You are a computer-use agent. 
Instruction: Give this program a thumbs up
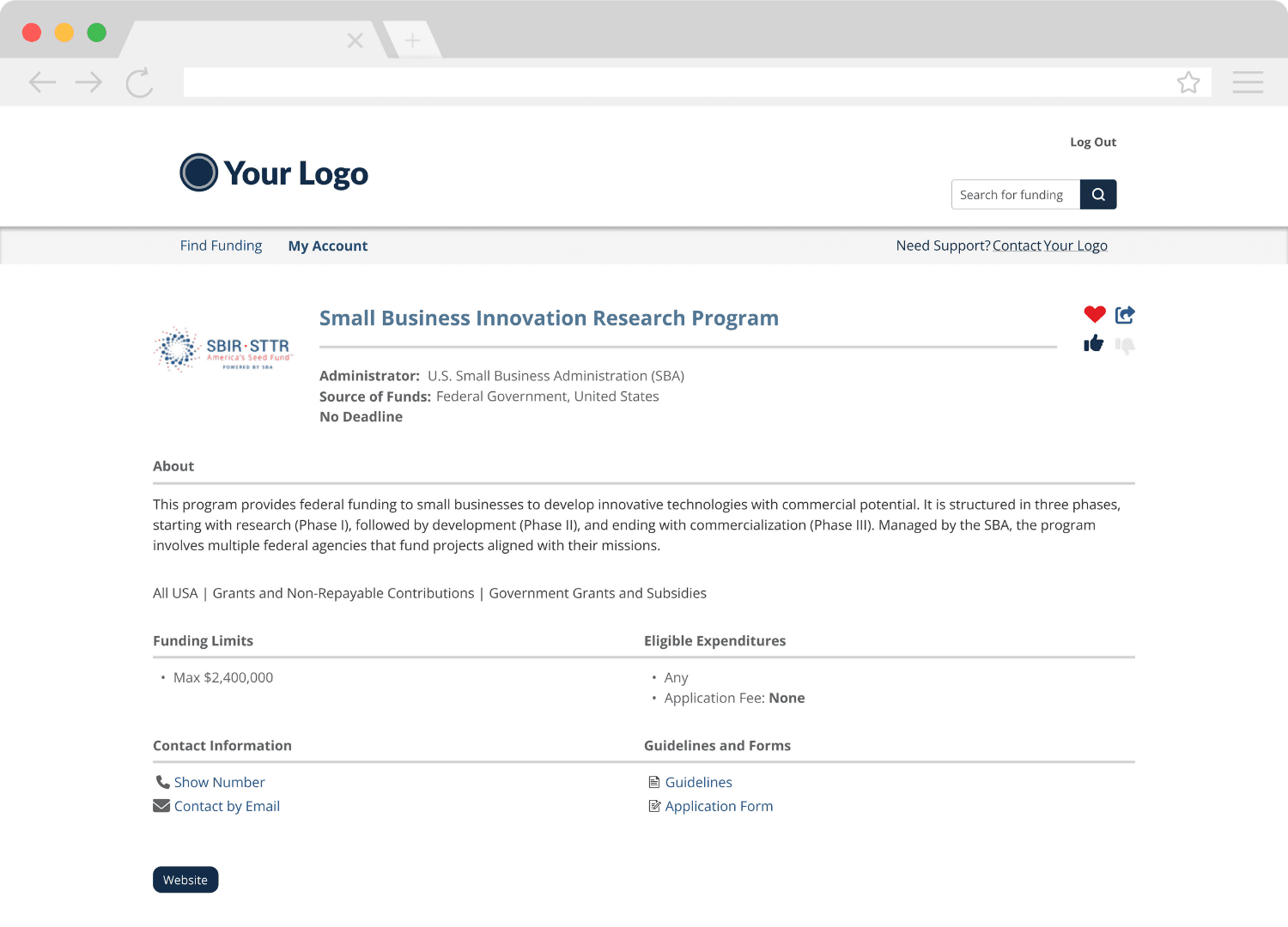pos(1094,342)
